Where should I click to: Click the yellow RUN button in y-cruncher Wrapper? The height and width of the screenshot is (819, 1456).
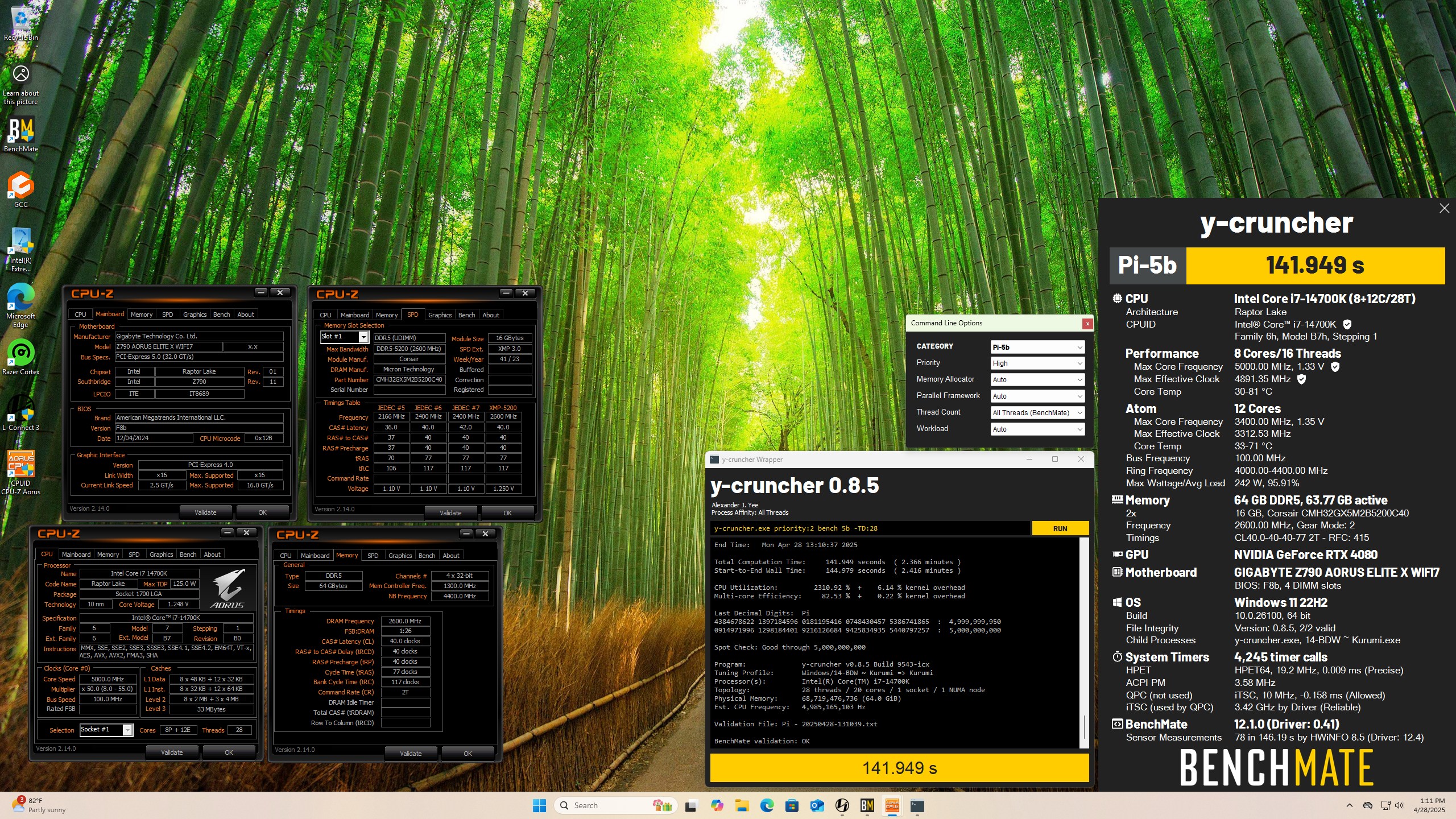[x=1060, y=528]
